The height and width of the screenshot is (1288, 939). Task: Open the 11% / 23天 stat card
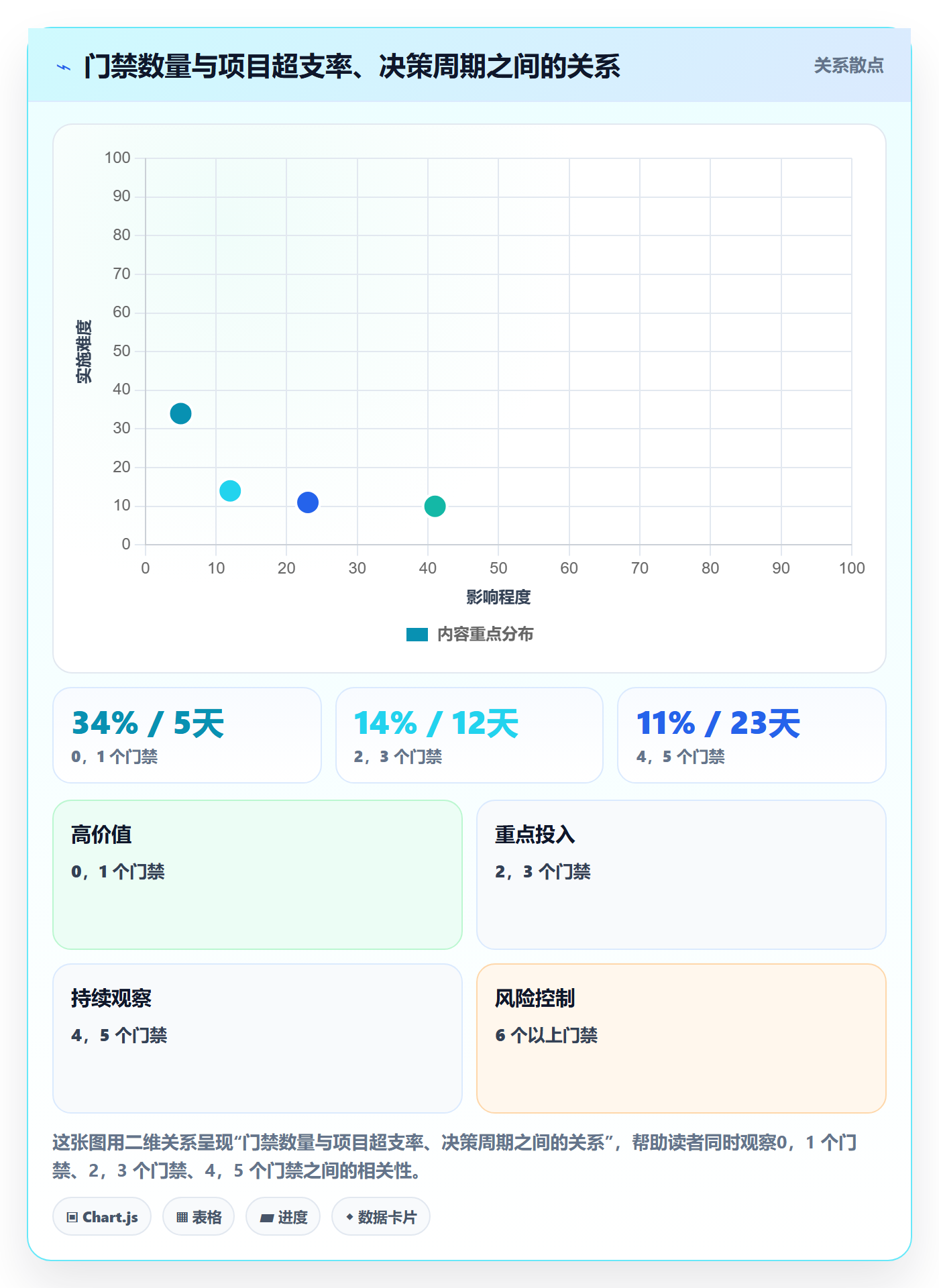coord(752,735)
